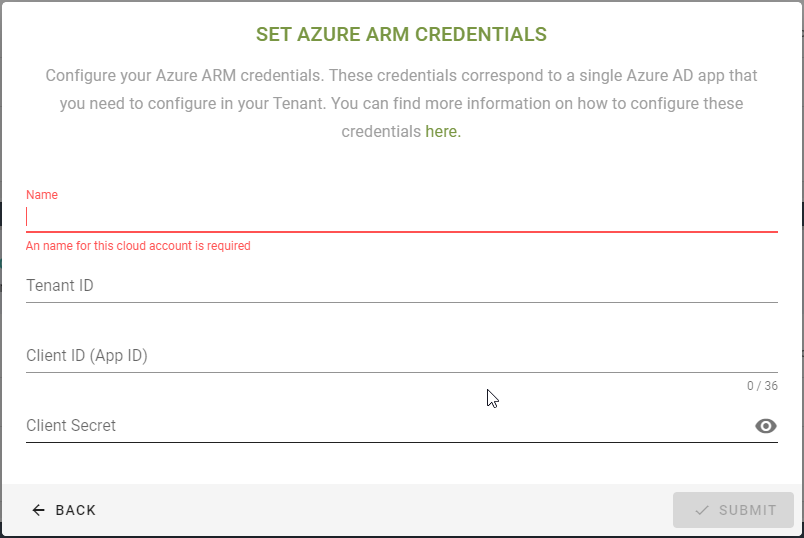Click the 0 / 36 character counter
Image resolution: width=804 pixels, height=538 pixels.
(x=762, y=386)
